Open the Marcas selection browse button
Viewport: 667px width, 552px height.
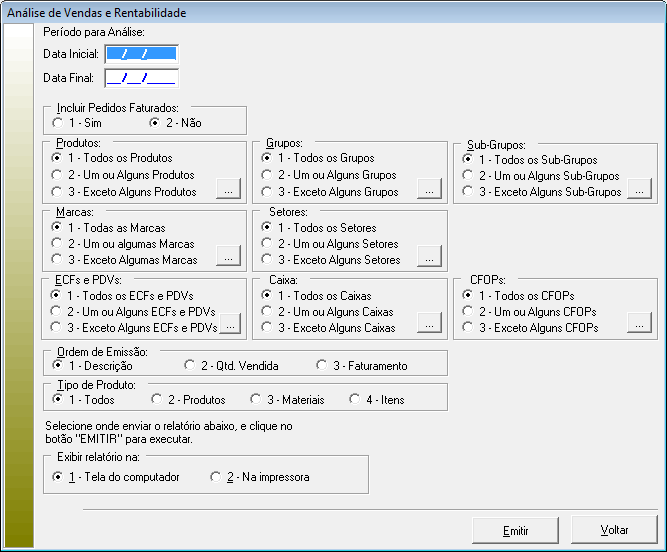(x=229, y=258)
